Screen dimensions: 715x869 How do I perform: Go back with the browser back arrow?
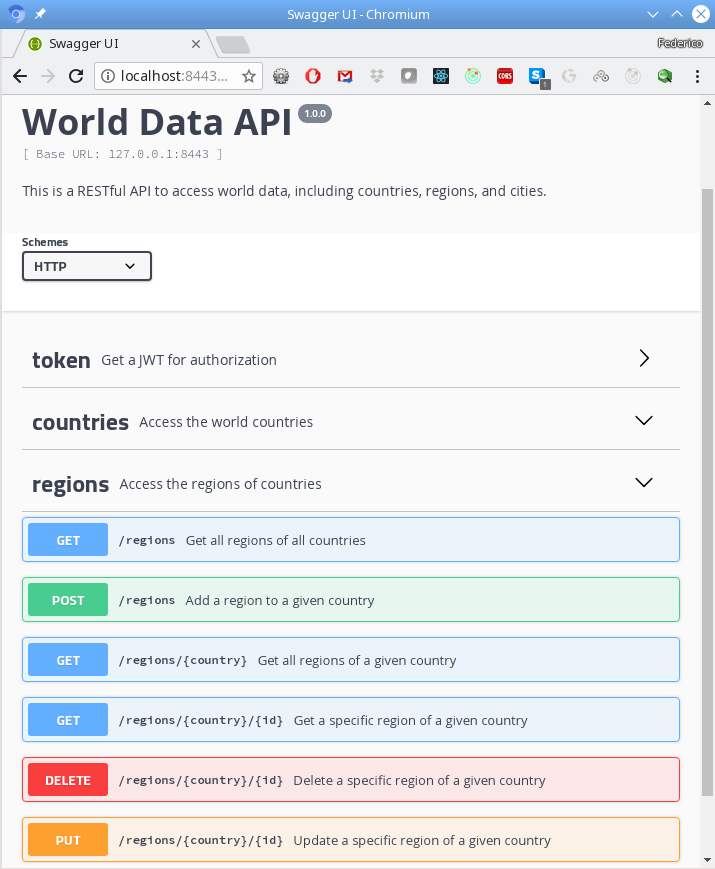[20, 76]
